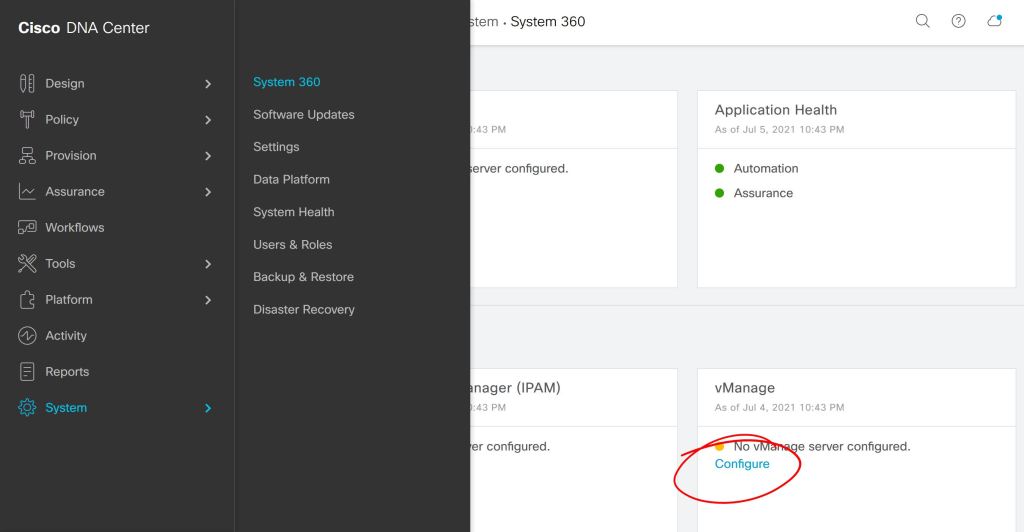This screenshot has height=532, width=1024.
Task: Open the Reports sidebar item
Action: (66, 372)
